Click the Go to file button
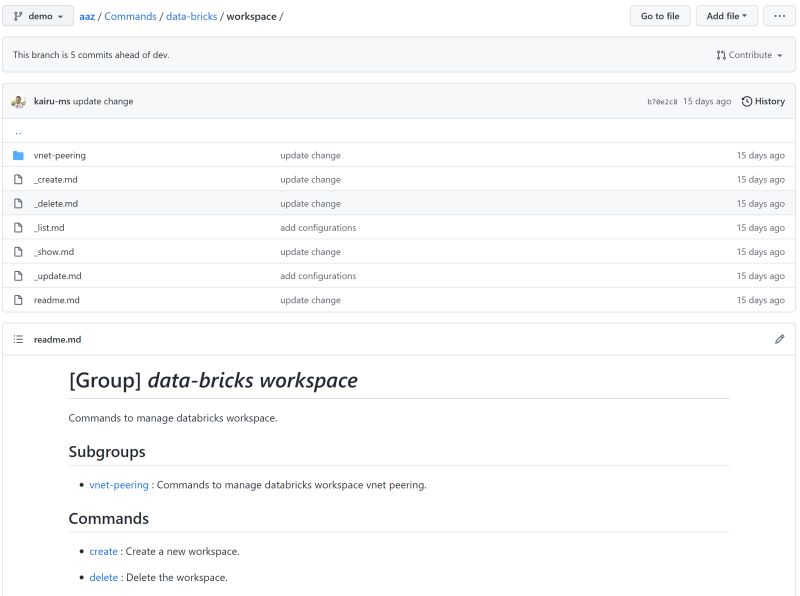This screenshot has width=800, height=596. (659, 16)
